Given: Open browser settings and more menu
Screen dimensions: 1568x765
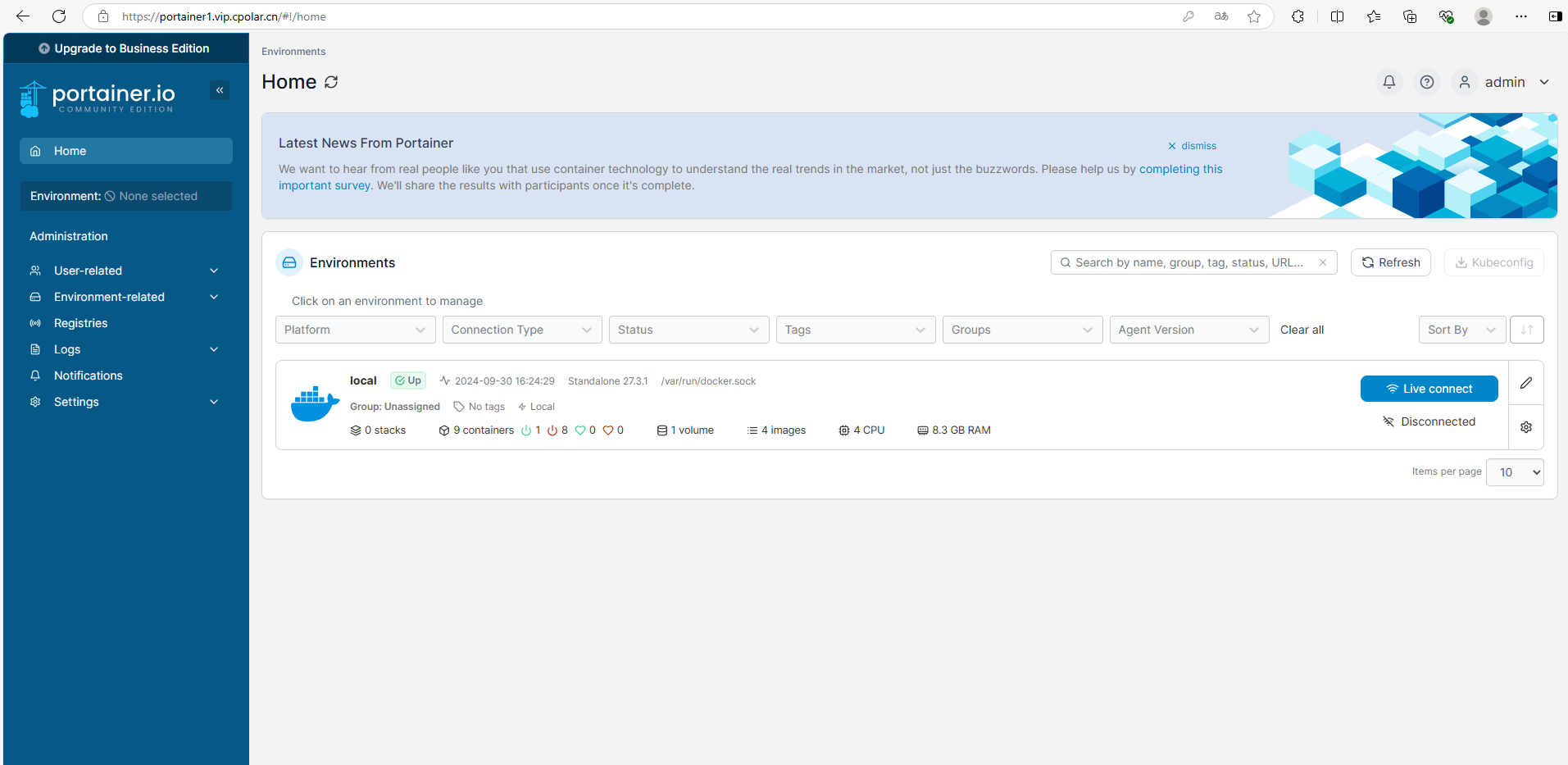Looking at the screenshot, I should tap(1521, 16).
